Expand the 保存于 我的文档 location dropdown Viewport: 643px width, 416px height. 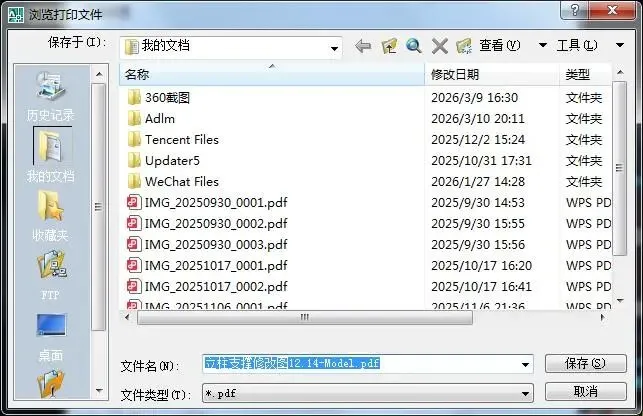[334, 48]
